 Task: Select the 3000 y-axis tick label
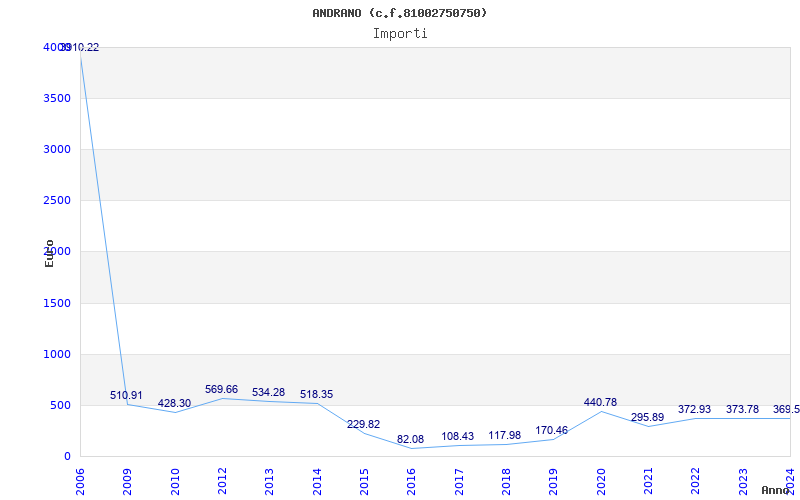click(x=57, y=149)
